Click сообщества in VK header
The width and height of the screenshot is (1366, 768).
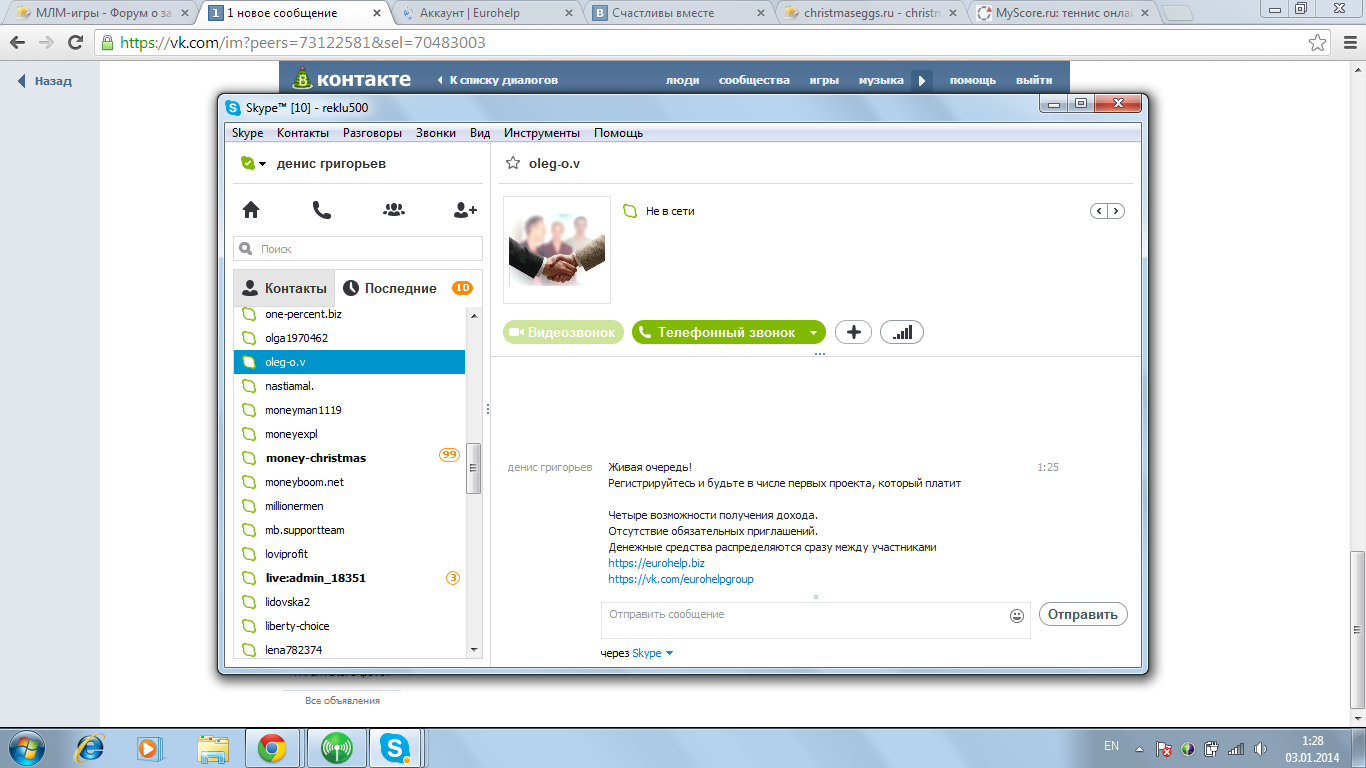click(x=754, y=80)
